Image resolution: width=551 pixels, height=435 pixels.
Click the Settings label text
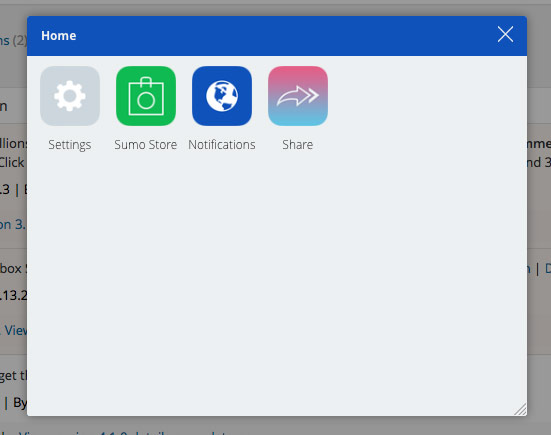click(x=70, y=145)
